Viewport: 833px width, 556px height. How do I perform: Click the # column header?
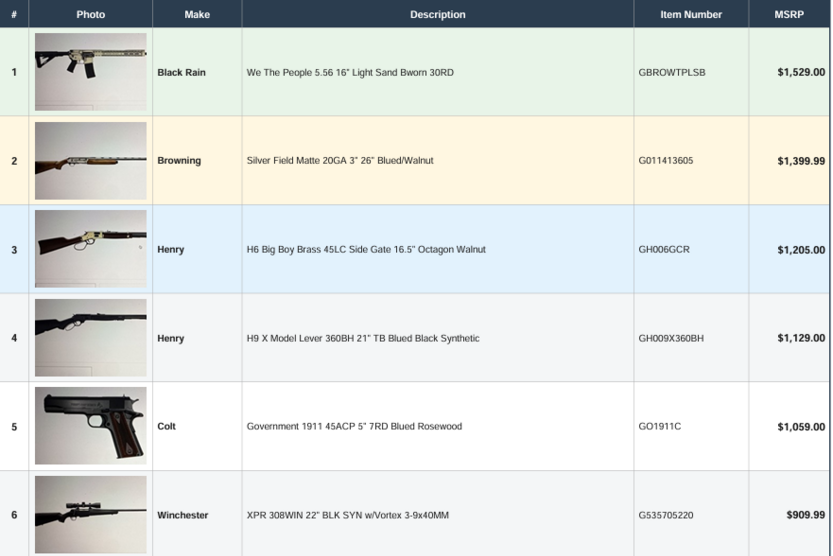pos(14,14)
